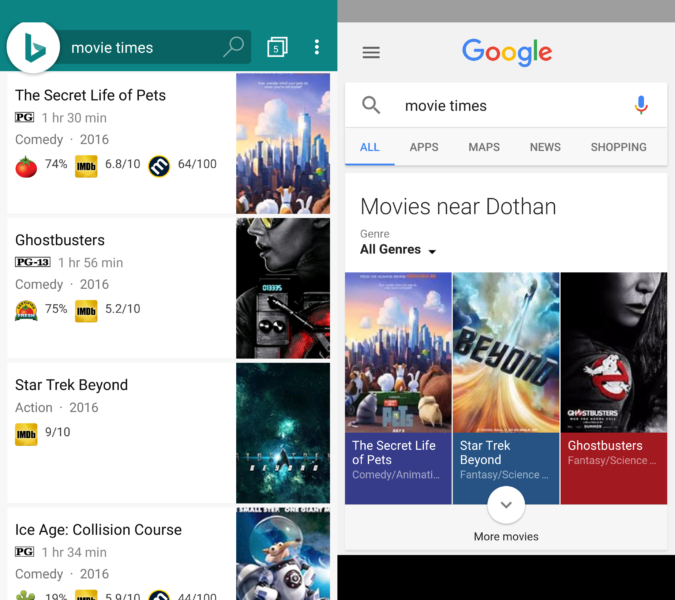
Task: Switch to the SHOPPING tab
Action: point(619,147)
